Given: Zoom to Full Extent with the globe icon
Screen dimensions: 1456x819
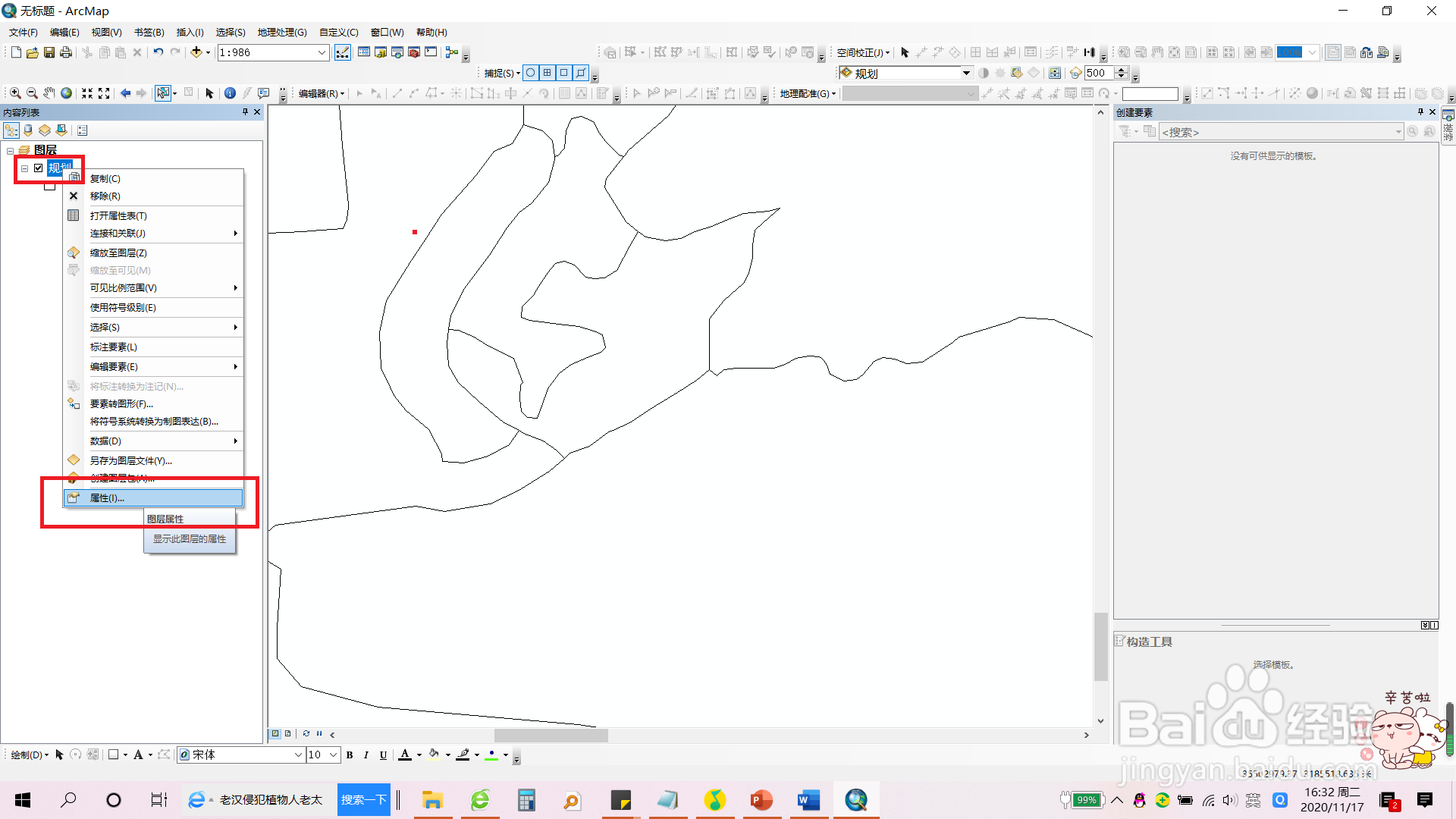Looking at the screenshot, I should click(x=66, y=93).
